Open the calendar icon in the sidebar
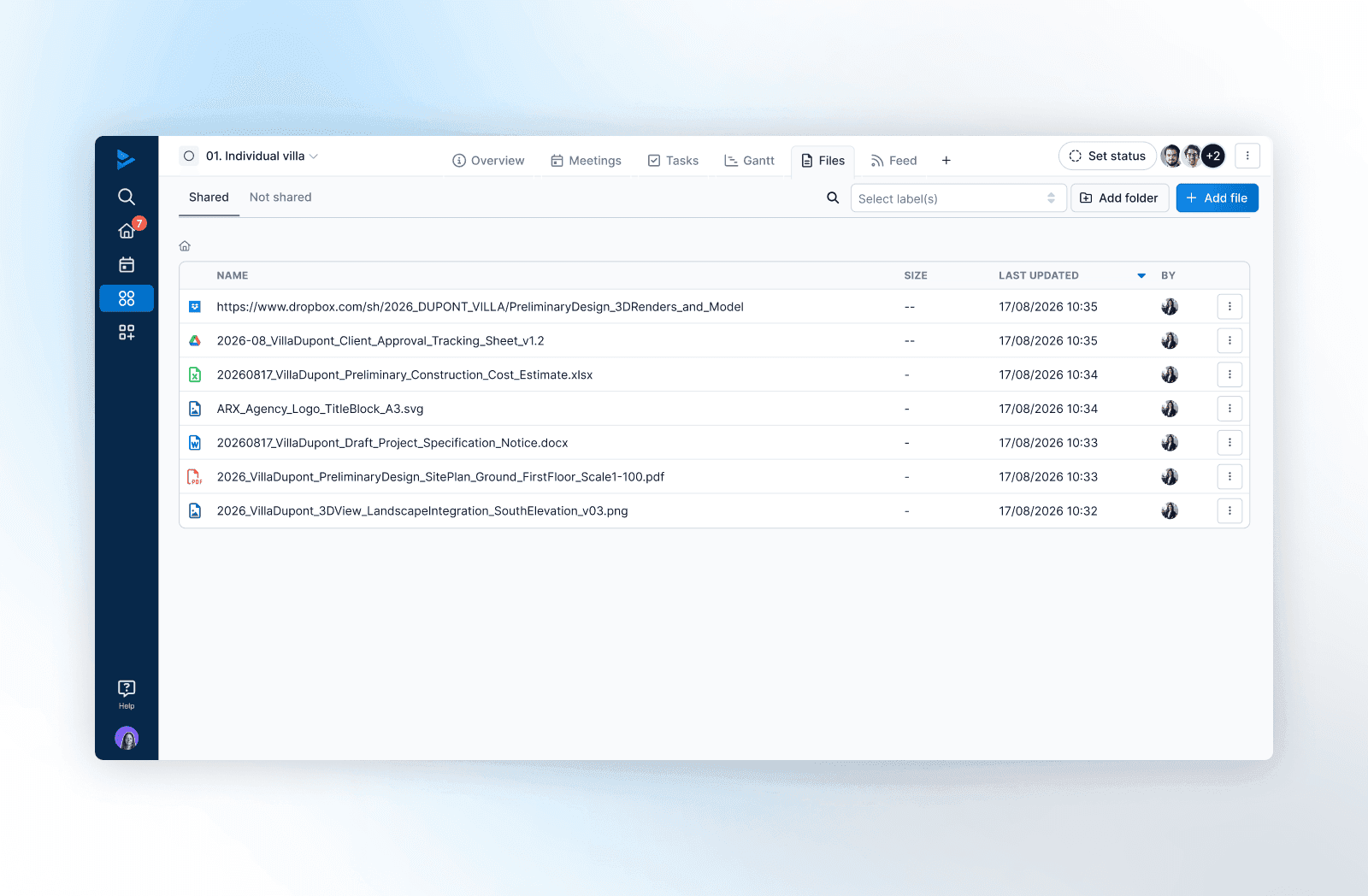 click(x=127, y=265)
